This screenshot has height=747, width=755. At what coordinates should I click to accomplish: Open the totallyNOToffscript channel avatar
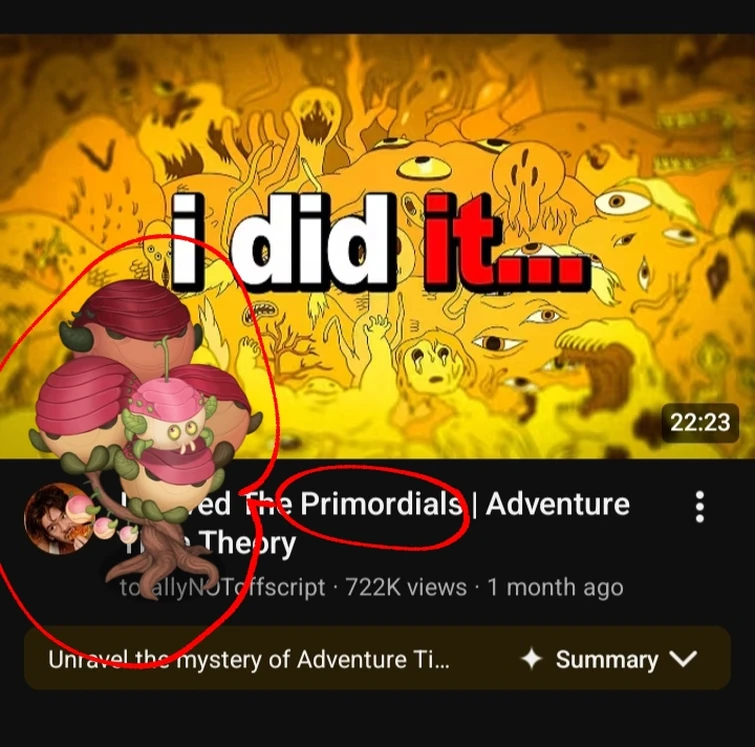click(60, 519)
